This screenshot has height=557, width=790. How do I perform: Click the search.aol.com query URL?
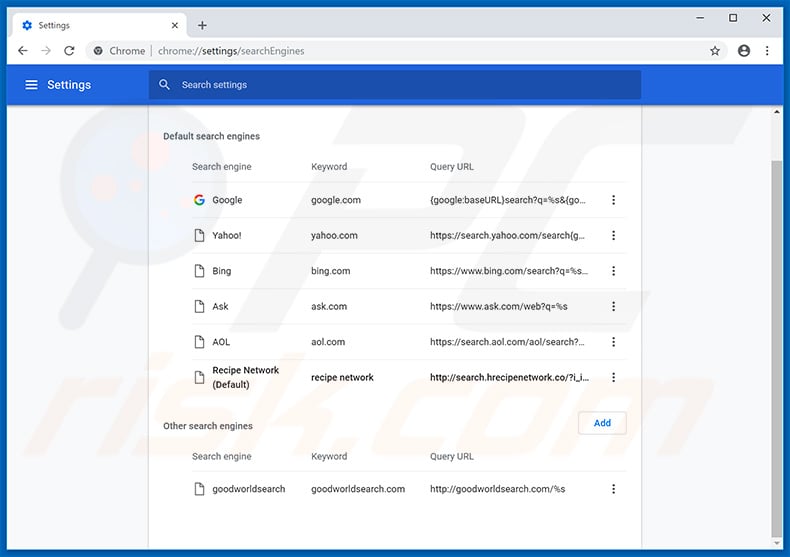[x=507, y=342]
